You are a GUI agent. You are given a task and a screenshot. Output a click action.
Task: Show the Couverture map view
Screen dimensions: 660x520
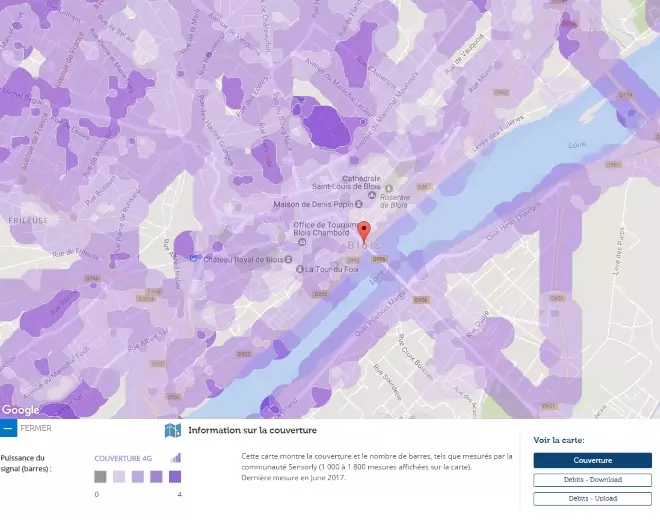point(592,460)
